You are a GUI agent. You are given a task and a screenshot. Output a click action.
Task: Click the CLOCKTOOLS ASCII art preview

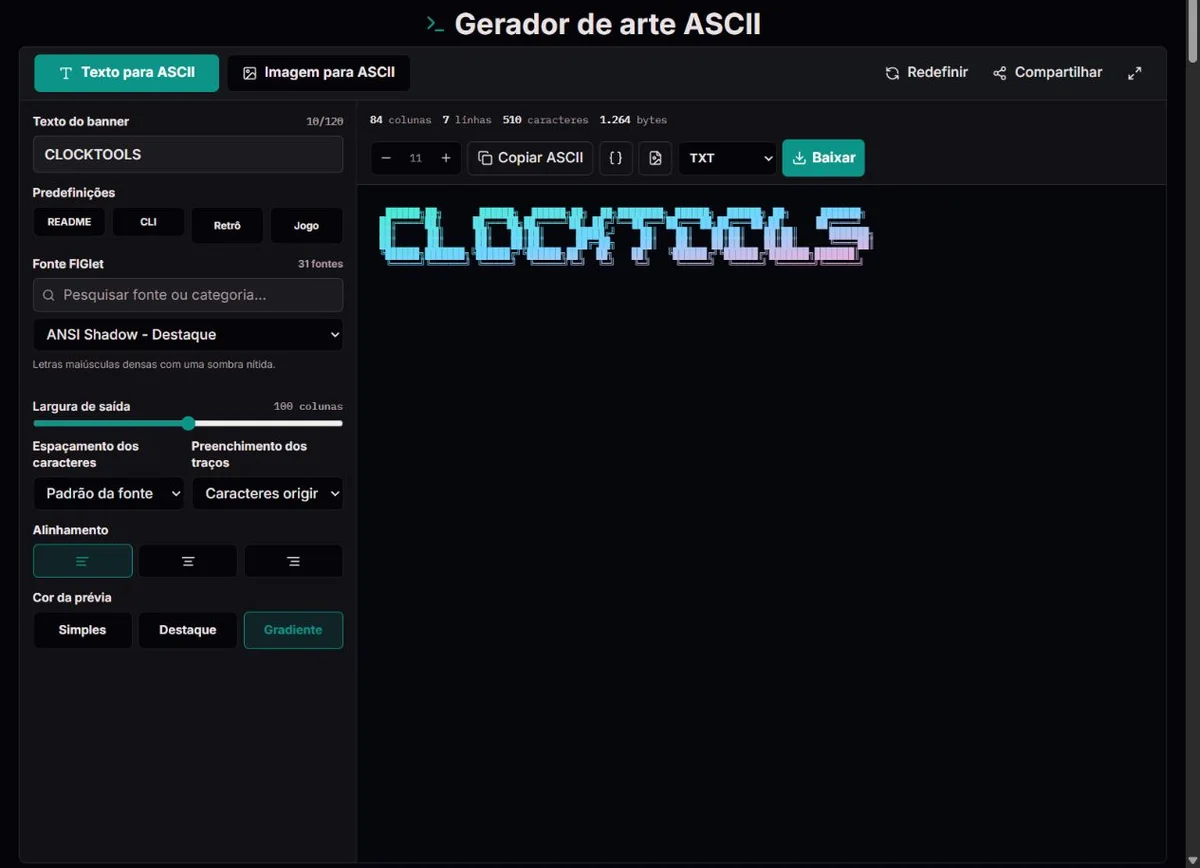(x=626, y=236)
